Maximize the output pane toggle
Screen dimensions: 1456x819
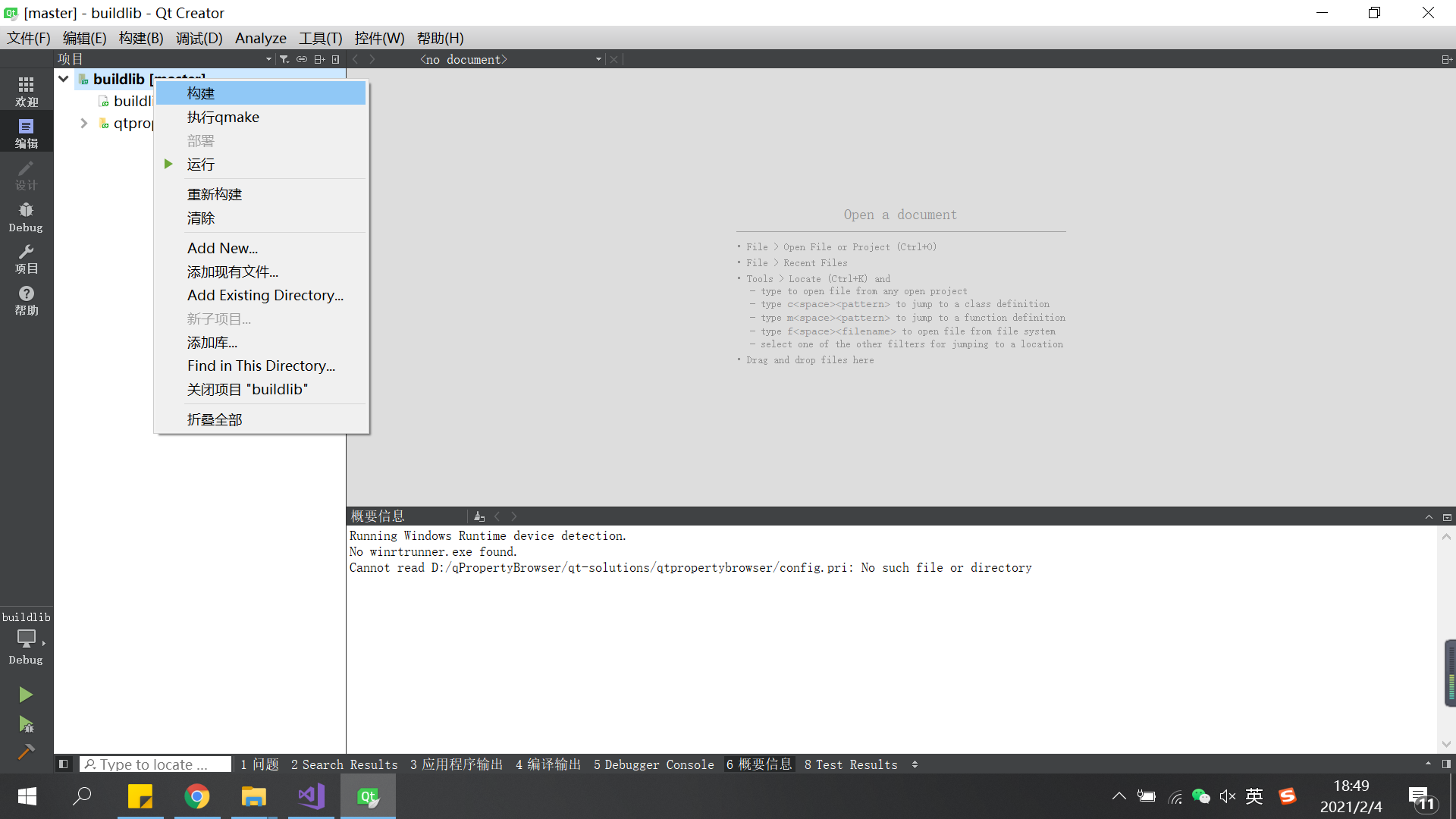(1429, 517)
